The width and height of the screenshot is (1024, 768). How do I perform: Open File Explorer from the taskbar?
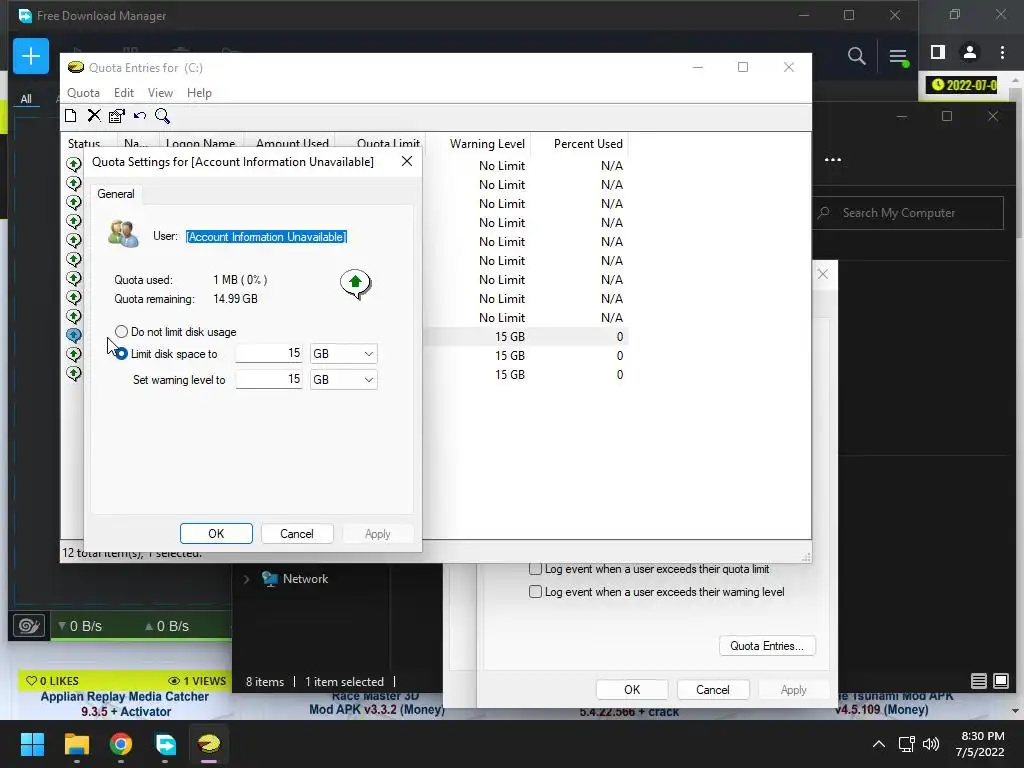pos(76,744)
